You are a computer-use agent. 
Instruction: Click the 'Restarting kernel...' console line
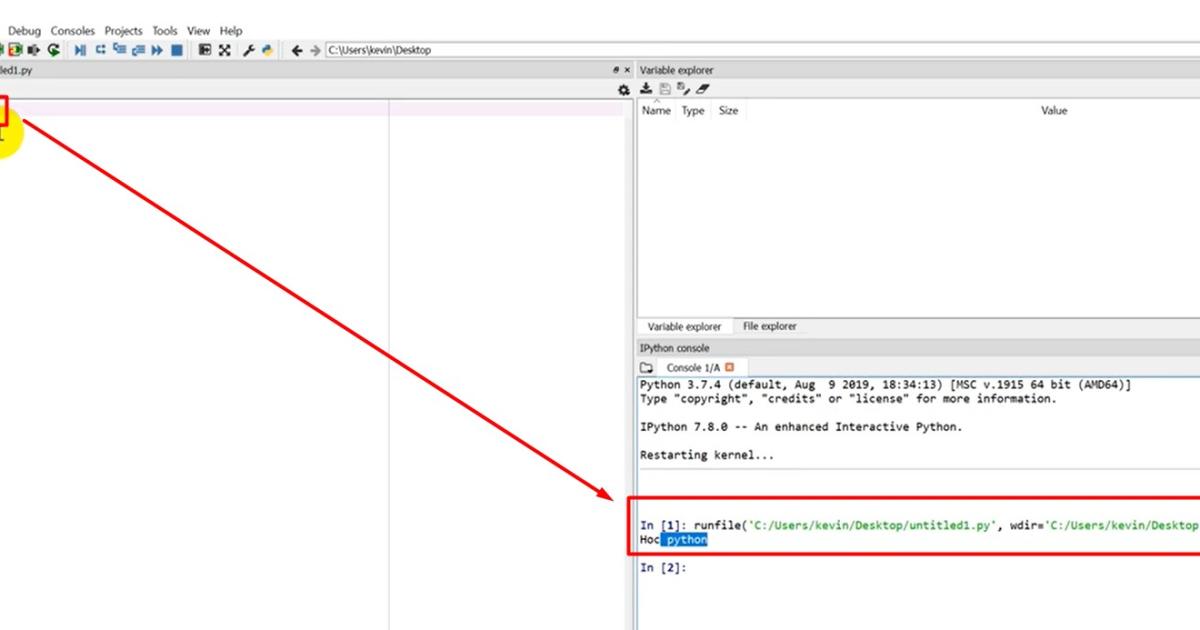tap(707, 455)
